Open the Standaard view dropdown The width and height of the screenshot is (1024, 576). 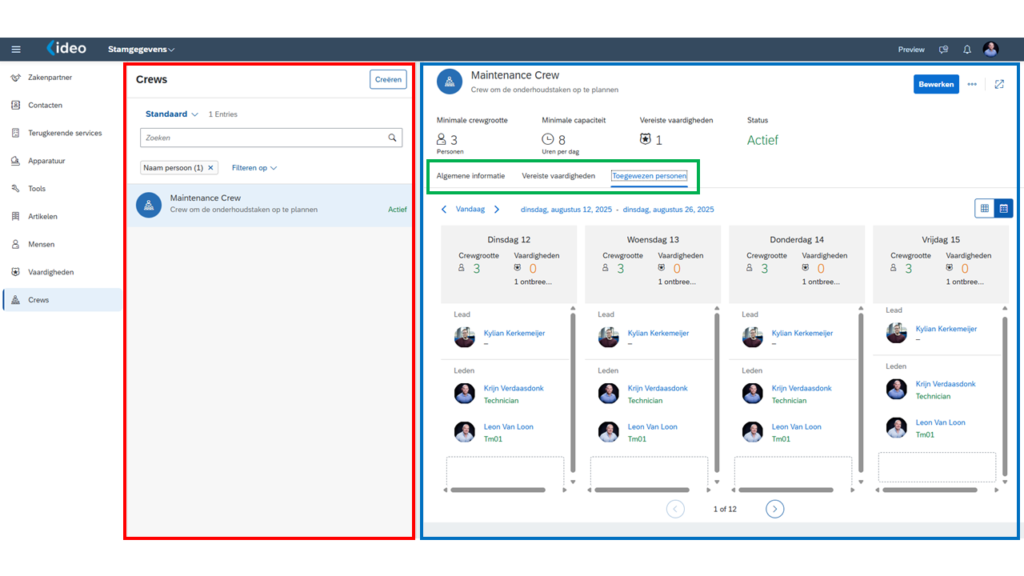(172, 115)
